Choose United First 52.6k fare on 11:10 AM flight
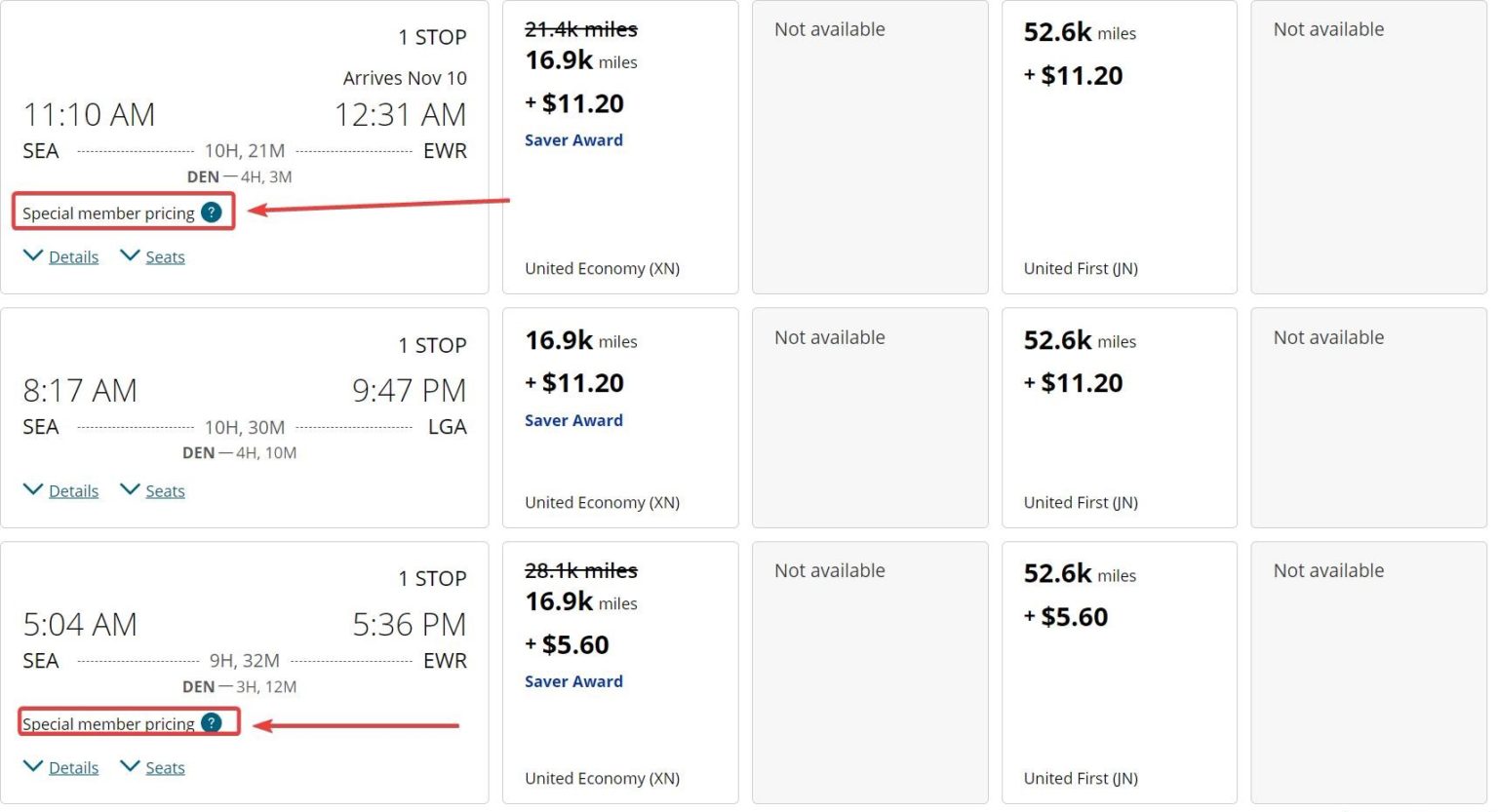This screenshot has height=812, width=1498. pyautogui.click(x=1119, y=146)
